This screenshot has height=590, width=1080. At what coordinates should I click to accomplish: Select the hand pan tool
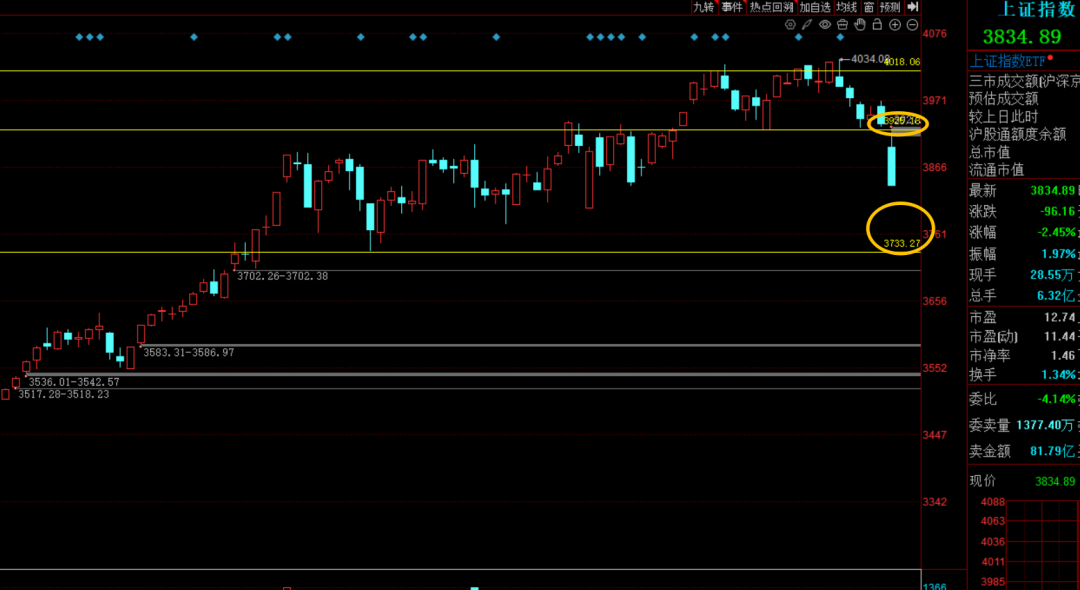(860, 24)
